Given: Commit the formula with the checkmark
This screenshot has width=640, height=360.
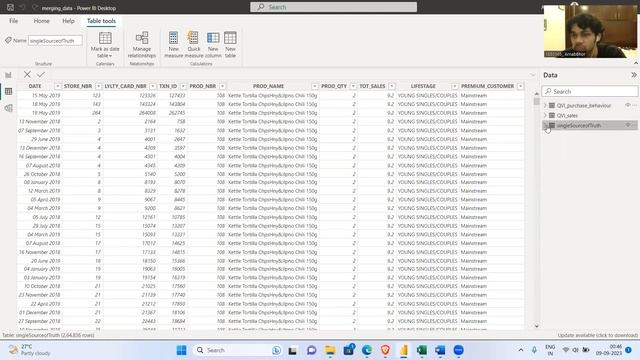Looking at the screenshot, I should 41,74.
